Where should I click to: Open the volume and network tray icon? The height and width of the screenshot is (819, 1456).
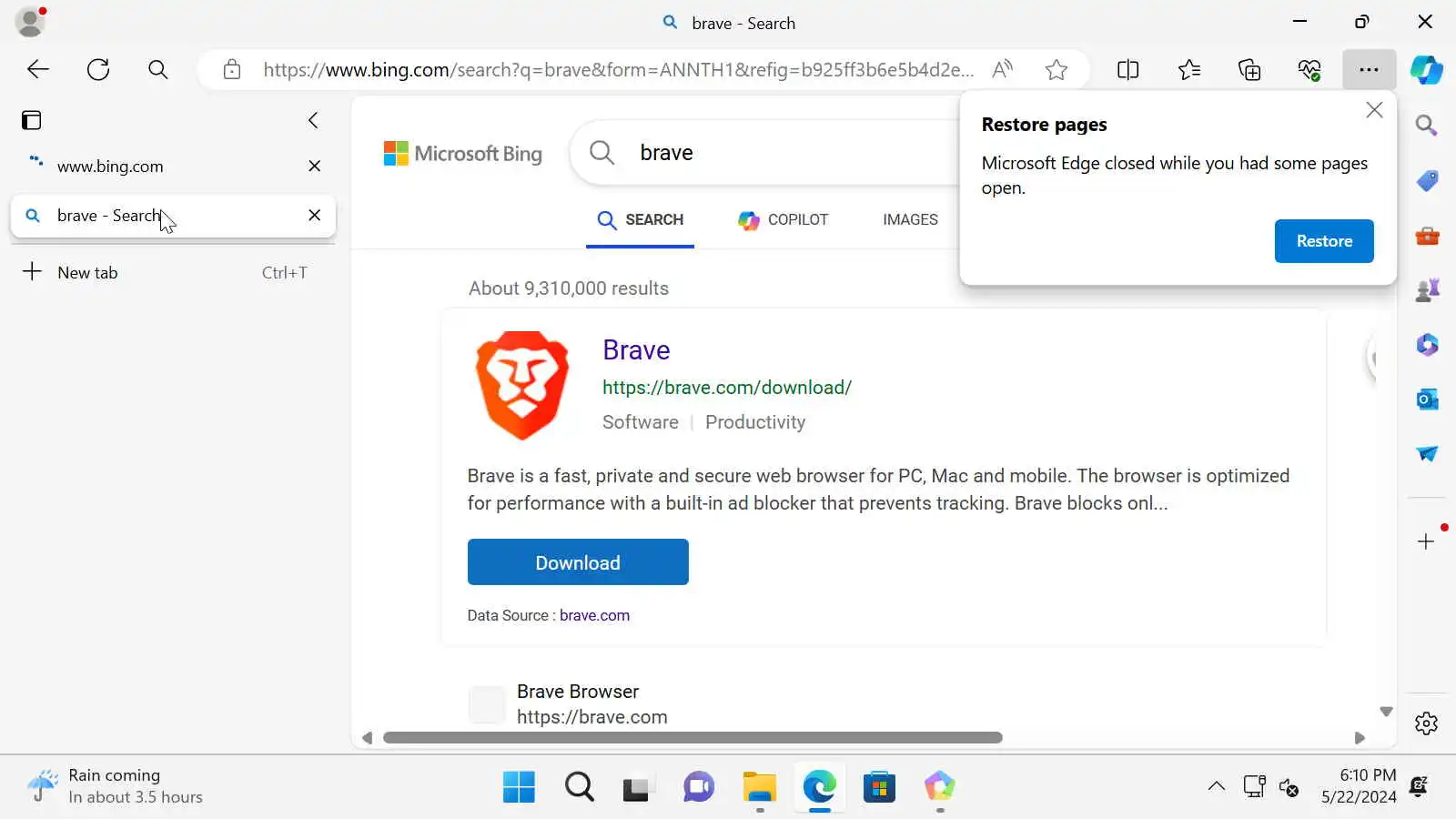click(x=1271, y=786)
